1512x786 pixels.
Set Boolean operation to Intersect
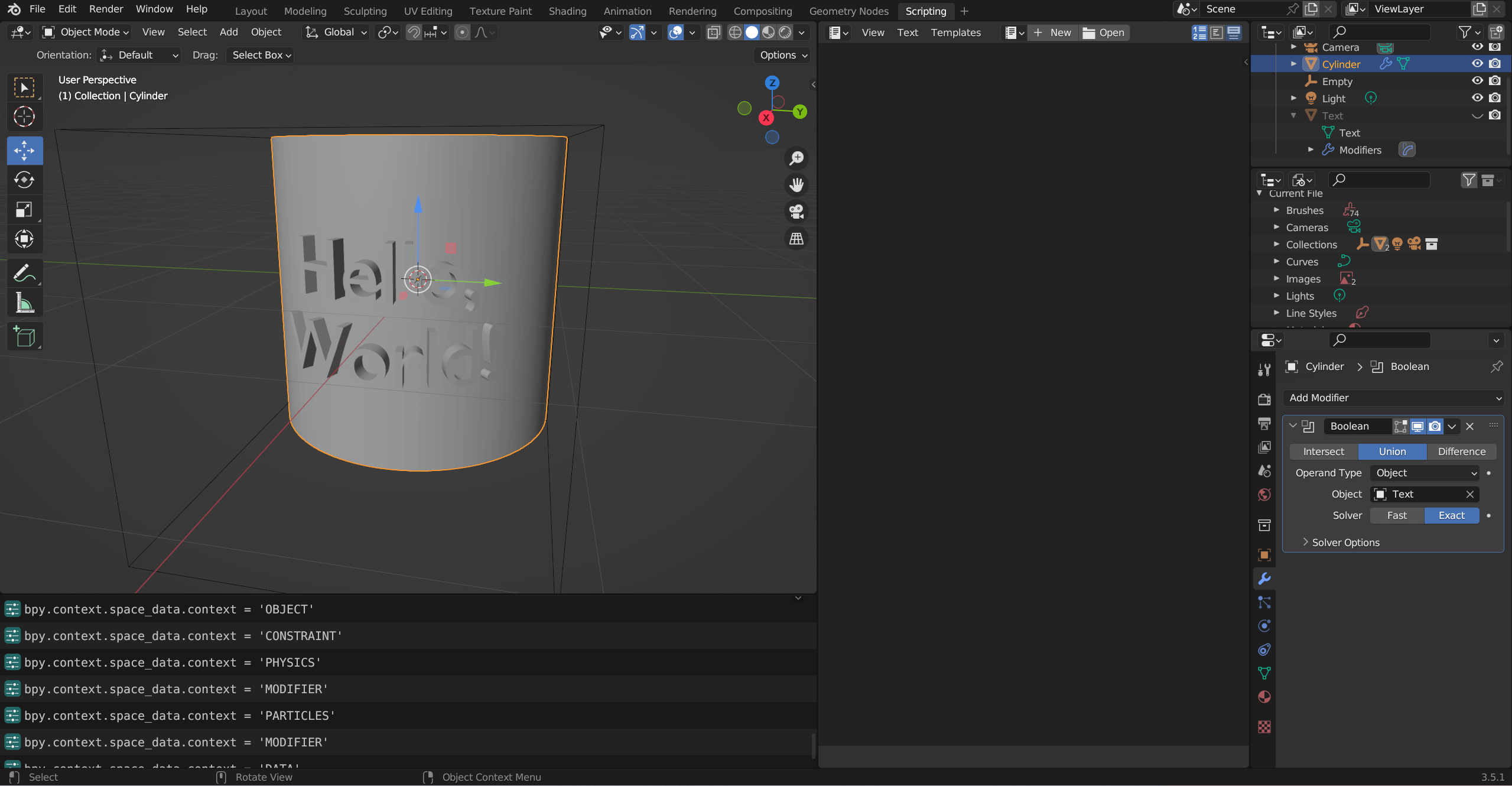(x=1324, y=452)
